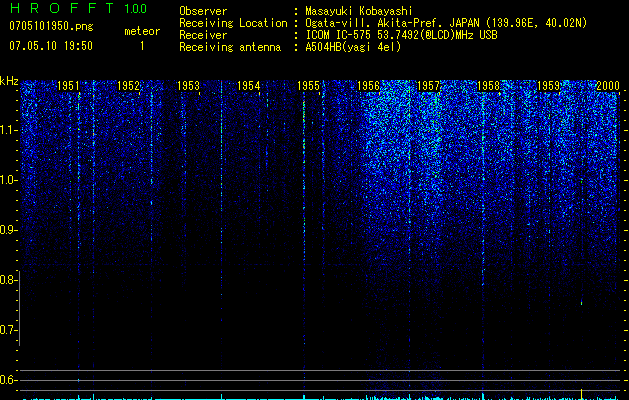Click the date stamp 07.05.10 19:50

coord(51,46)
